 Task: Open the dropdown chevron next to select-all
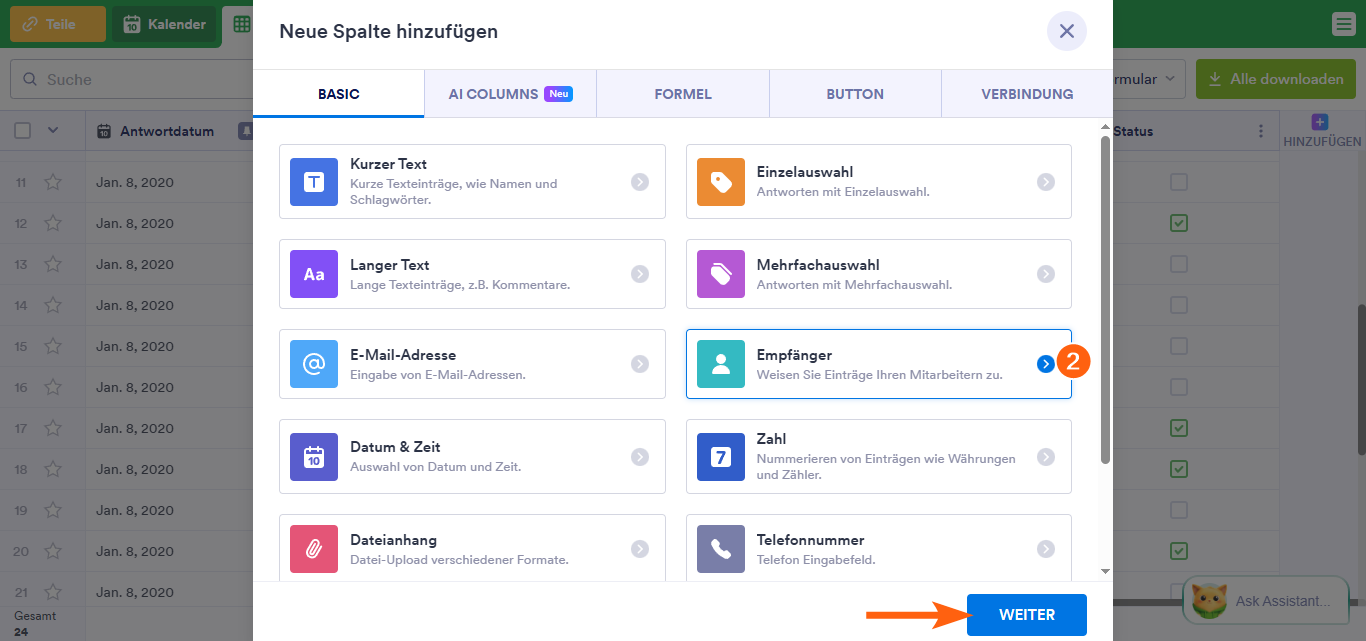pyautogui.click(x=53, y=131)
